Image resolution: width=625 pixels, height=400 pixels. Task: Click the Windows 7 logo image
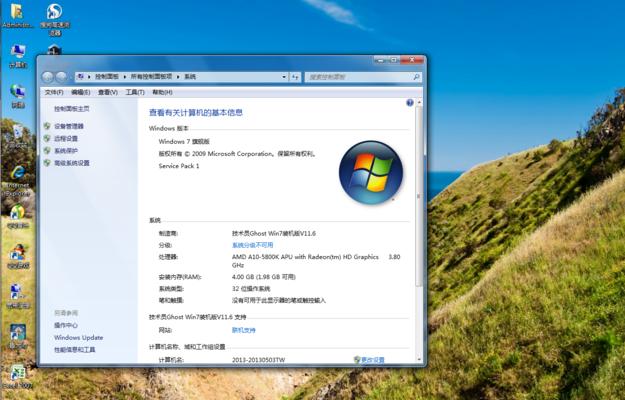point(371,172)
